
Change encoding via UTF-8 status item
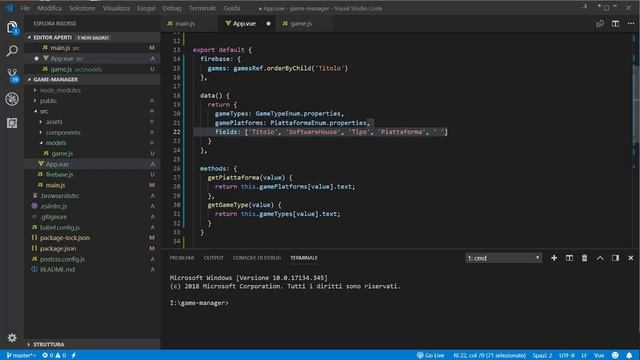pyautogui.click(x=567, y=356)
